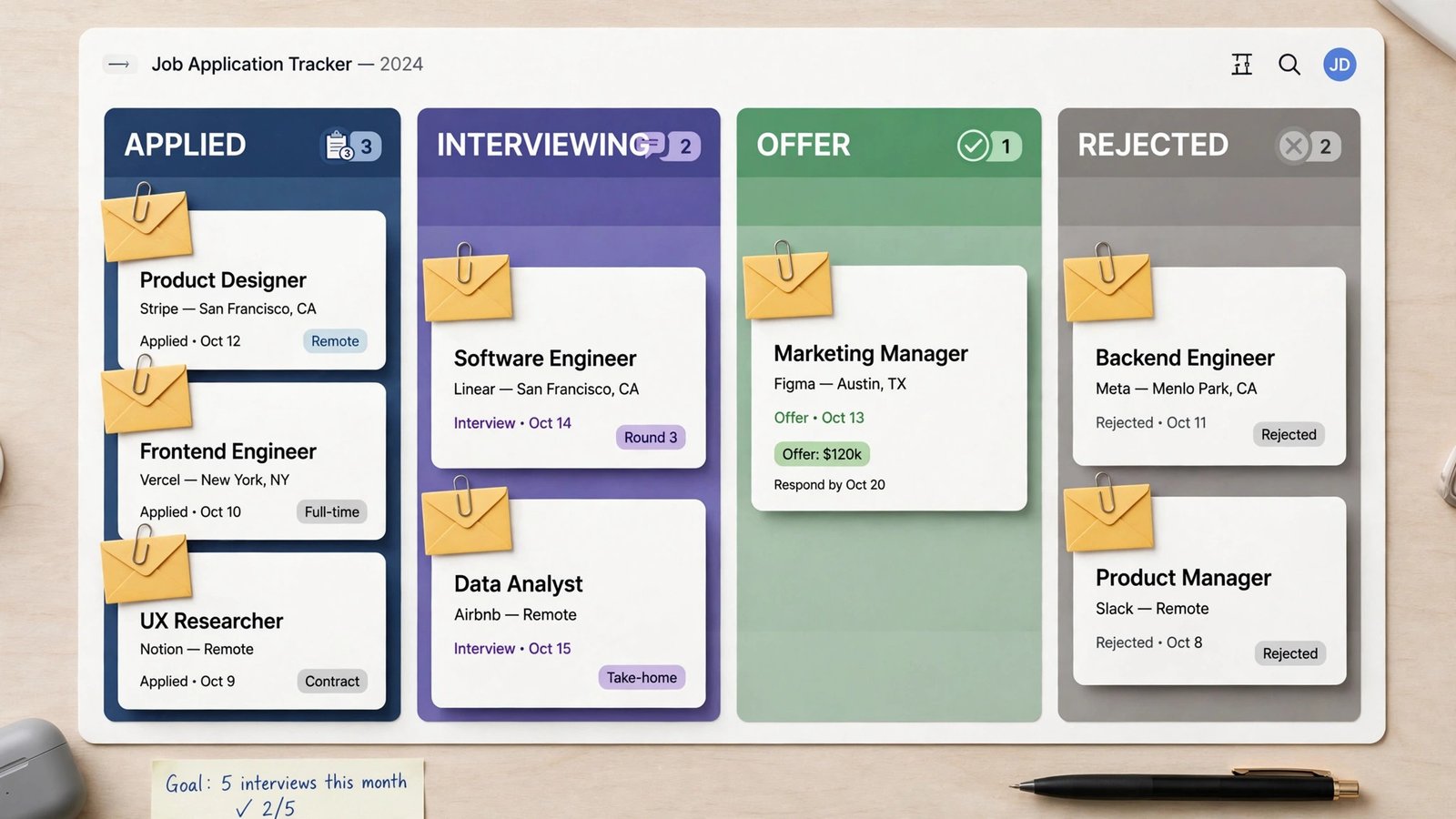Open the Frontend Engineer card title
Viewport: 1456px width, 819px height.
228,451
